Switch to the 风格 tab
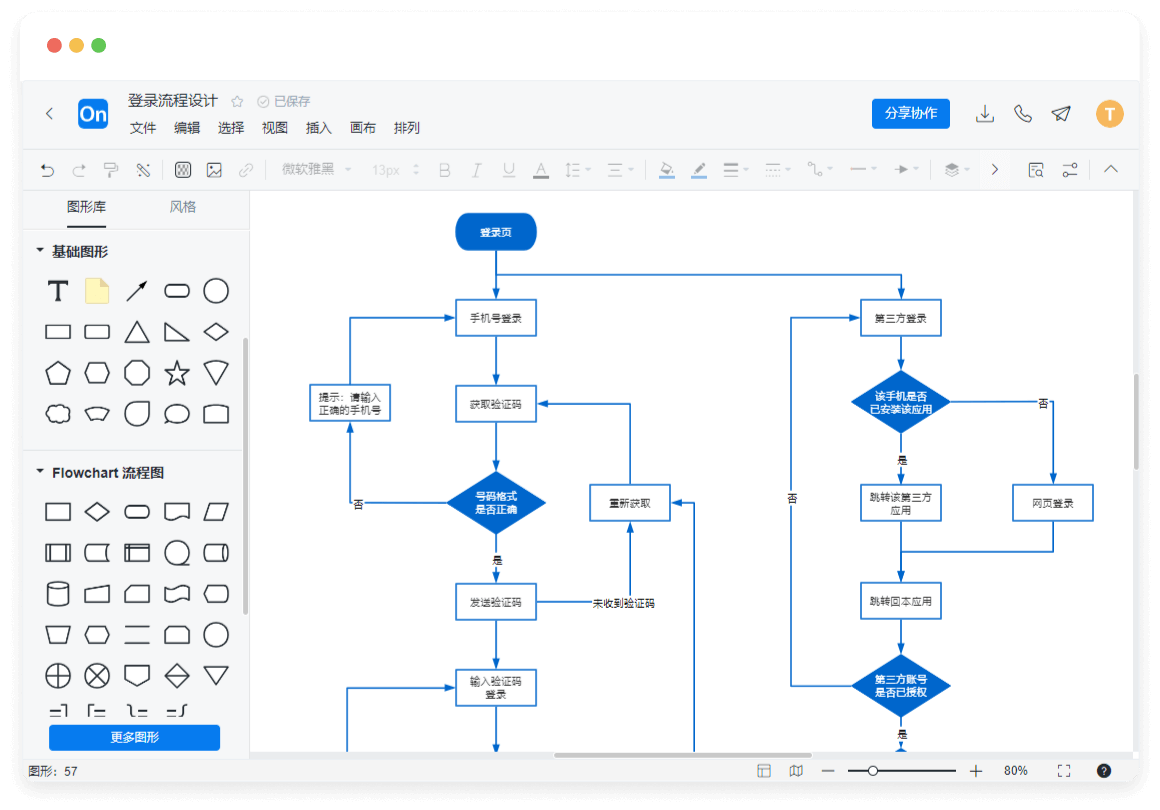 (x=183, y=207)
